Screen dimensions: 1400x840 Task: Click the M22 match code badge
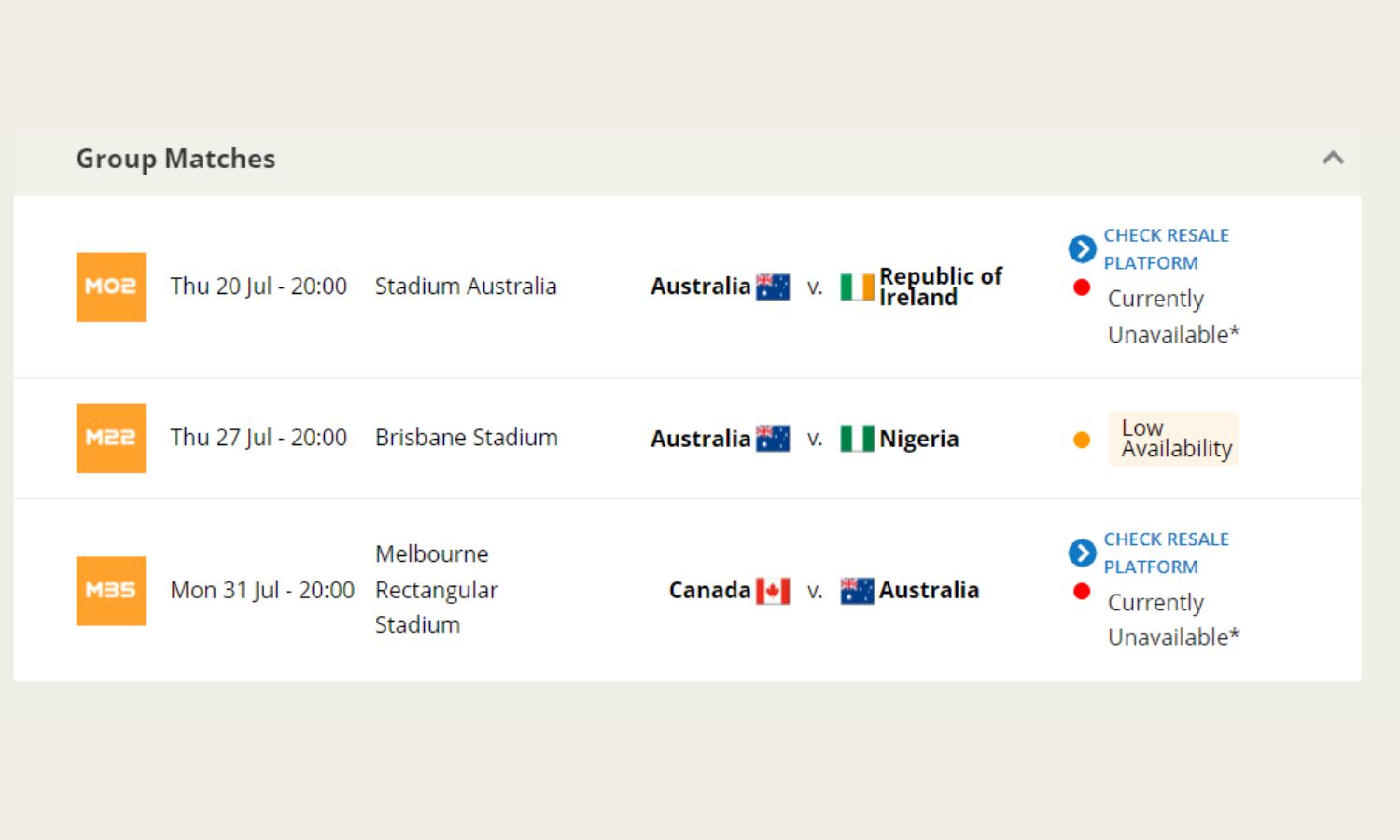point(110,438)
